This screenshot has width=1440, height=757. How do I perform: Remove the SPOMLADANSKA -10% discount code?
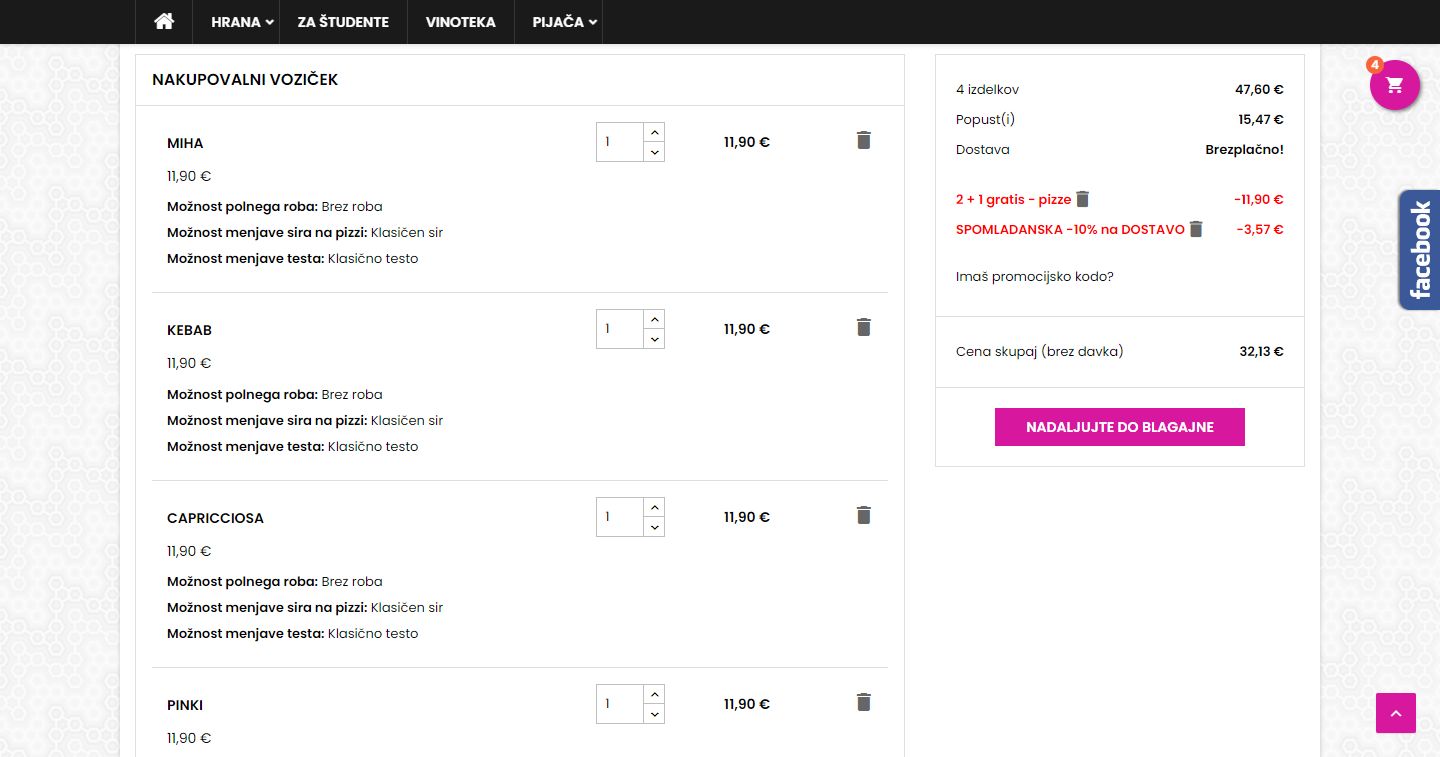point(1196,229)
